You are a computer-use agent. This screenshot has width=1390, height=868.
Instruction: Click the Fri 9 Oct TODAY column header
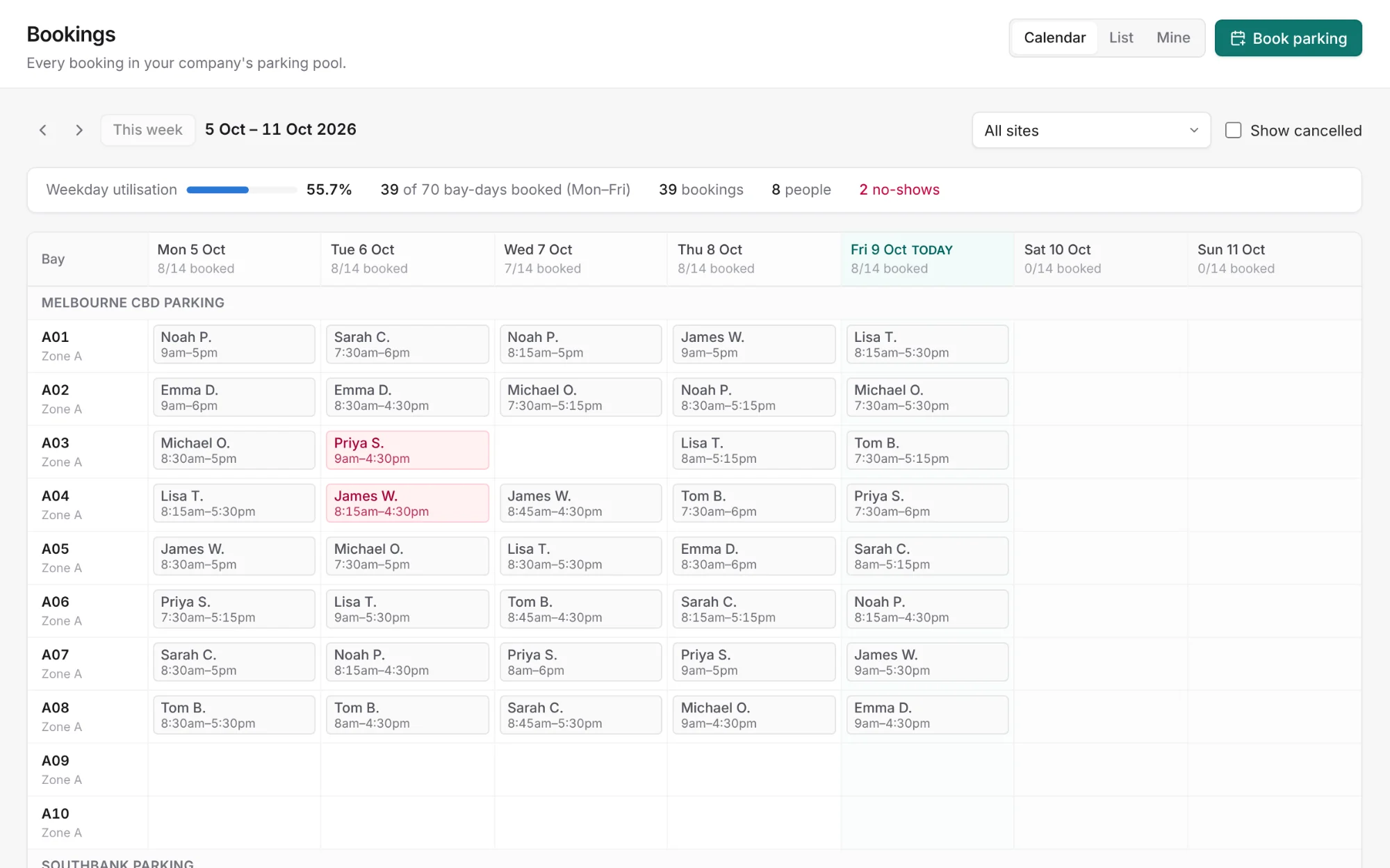927,259
